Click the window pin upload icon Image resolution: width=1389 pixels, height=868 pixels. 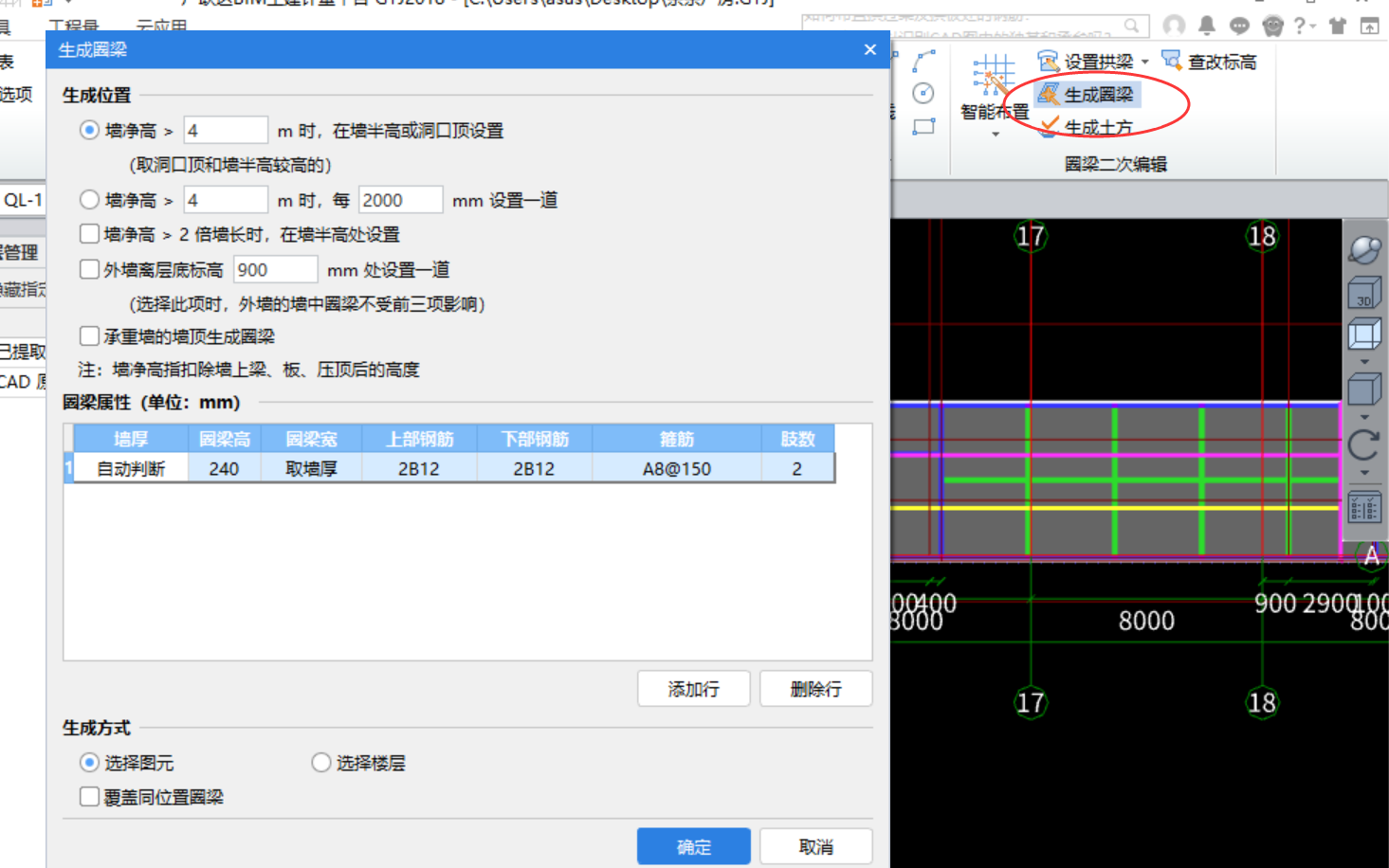pos(1370,26)
